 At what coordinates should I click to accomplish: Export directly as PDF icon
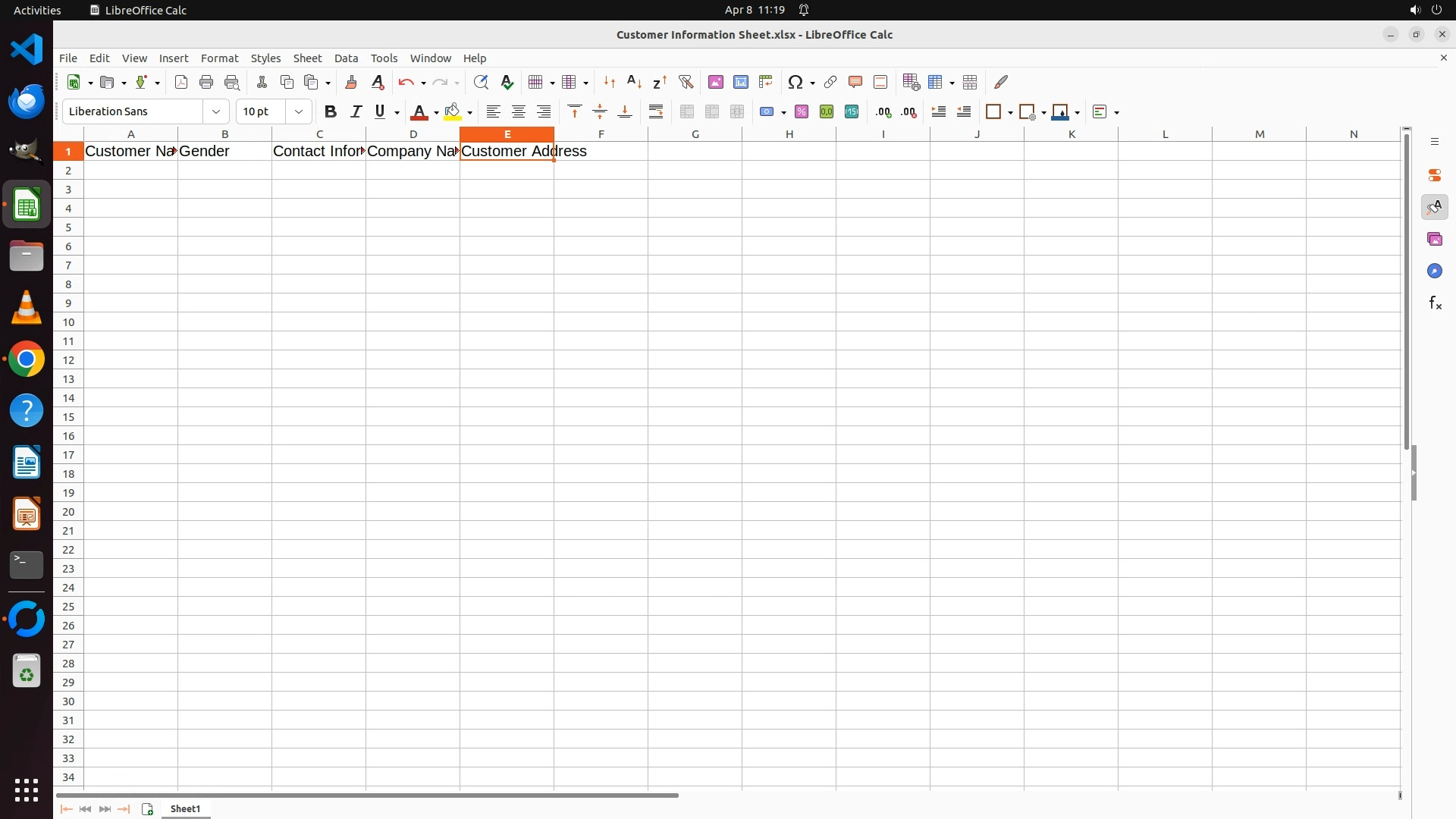(181, 82)
